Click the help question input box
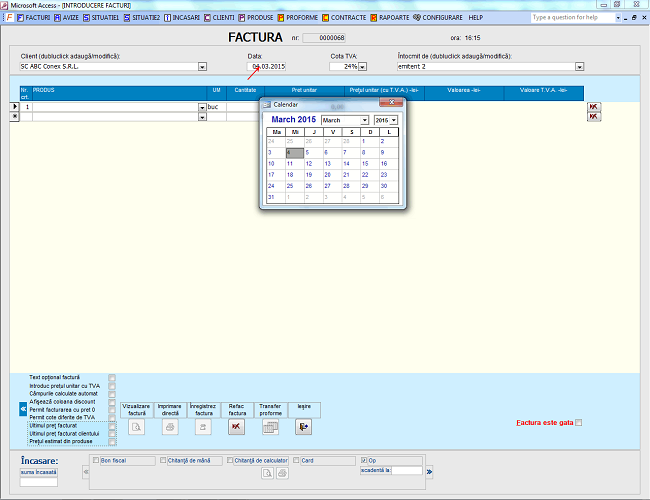This screenshot has width=650, height=500. pos(573,17)
